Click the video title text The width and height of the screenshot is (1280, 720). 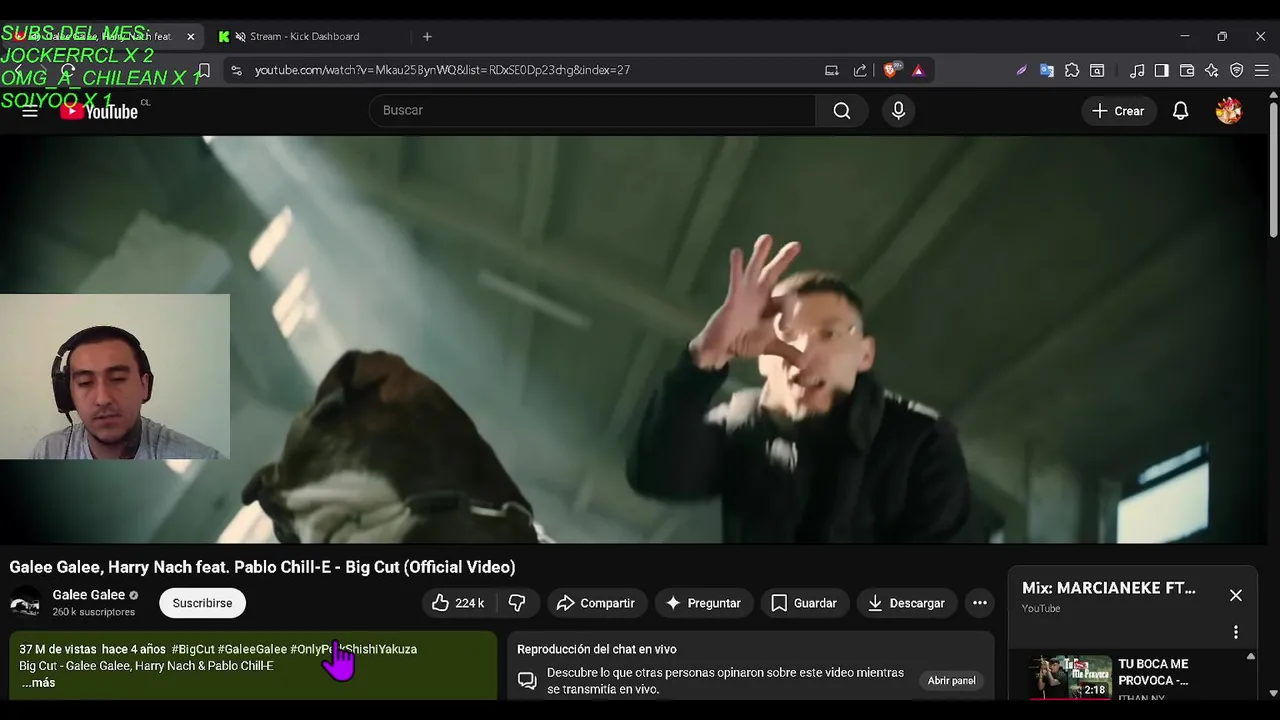[262, 567]
